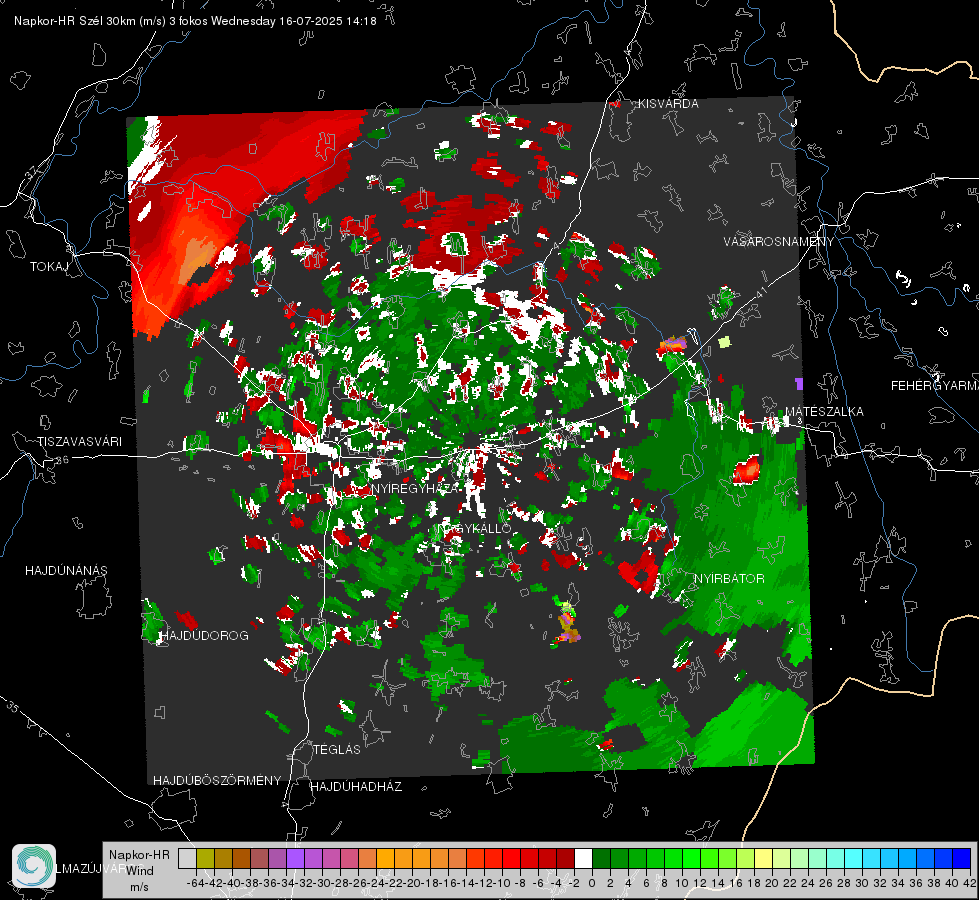Click the Napkor-HR legend title

coord(139,854)
